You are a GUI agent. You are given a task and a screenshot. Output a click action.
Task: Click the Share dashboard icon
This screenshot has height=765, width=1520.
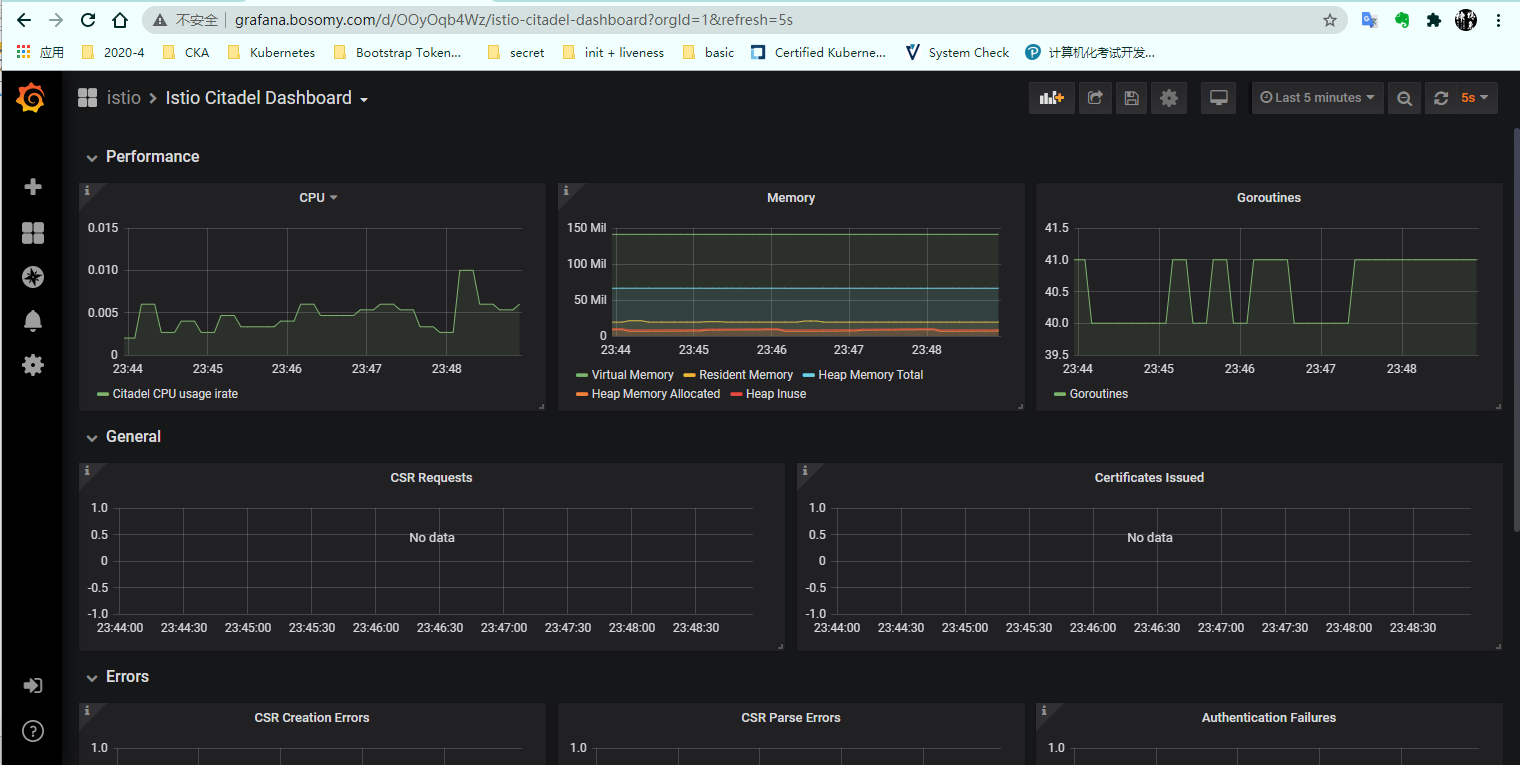[x=1095, y=98]
